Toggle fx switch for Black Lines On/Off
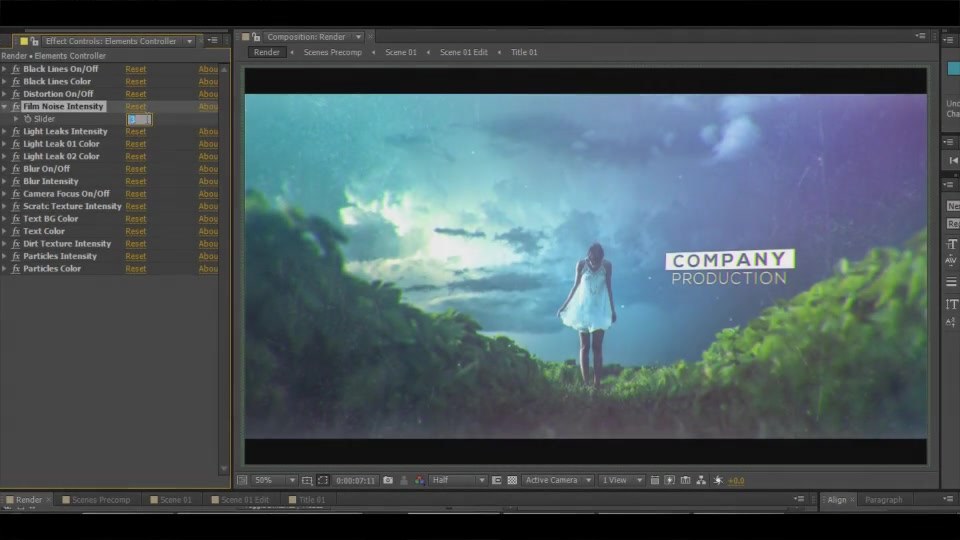The width and height of the screenshot is (960, 540). [16, 69]
